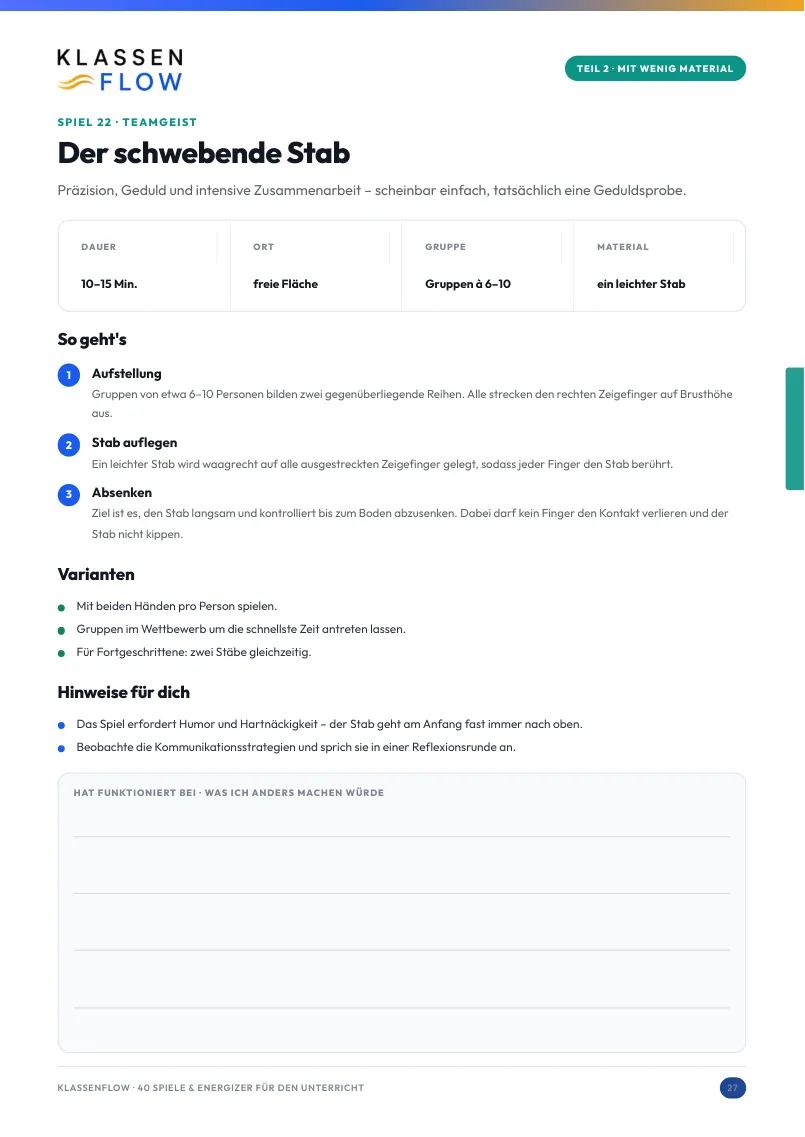Click the KlassenFlow logo
Screen dimensions: 805x1137
point(120,70)
